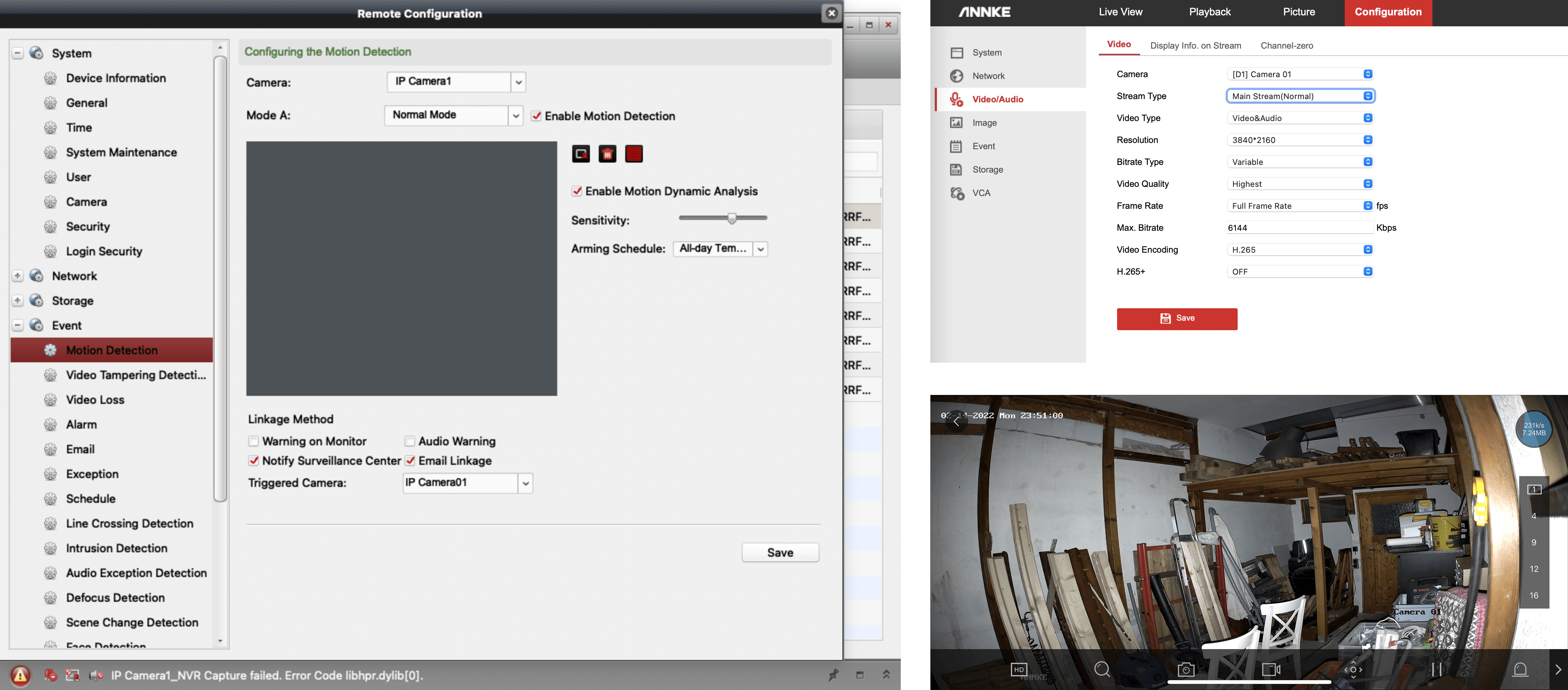
Task: Click the alarm siren icon in live view
Action: 1520,669
